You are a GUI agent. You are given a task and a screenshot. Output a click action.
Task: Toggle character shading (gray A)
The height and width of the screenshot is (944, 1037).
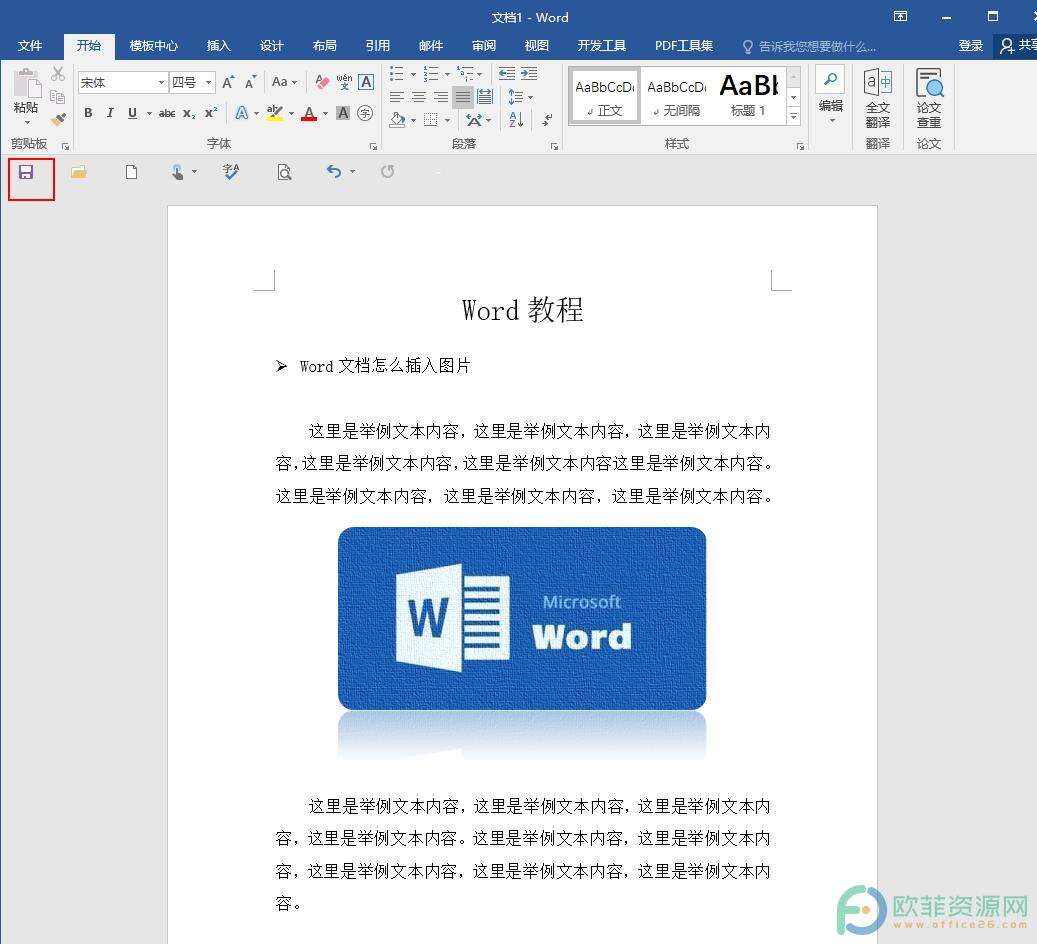343,113
